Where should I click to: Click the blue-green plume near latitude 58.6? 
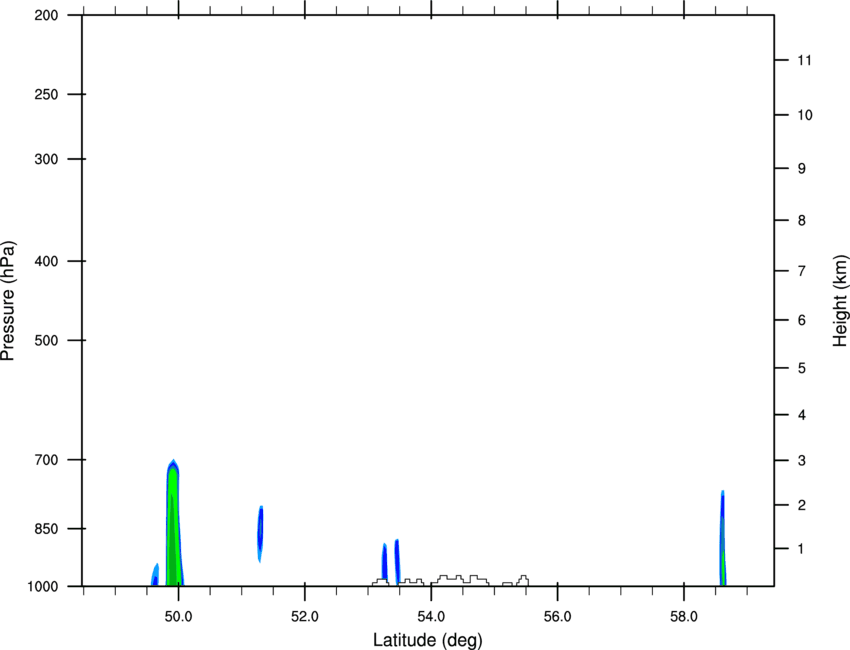click(723, 538)
